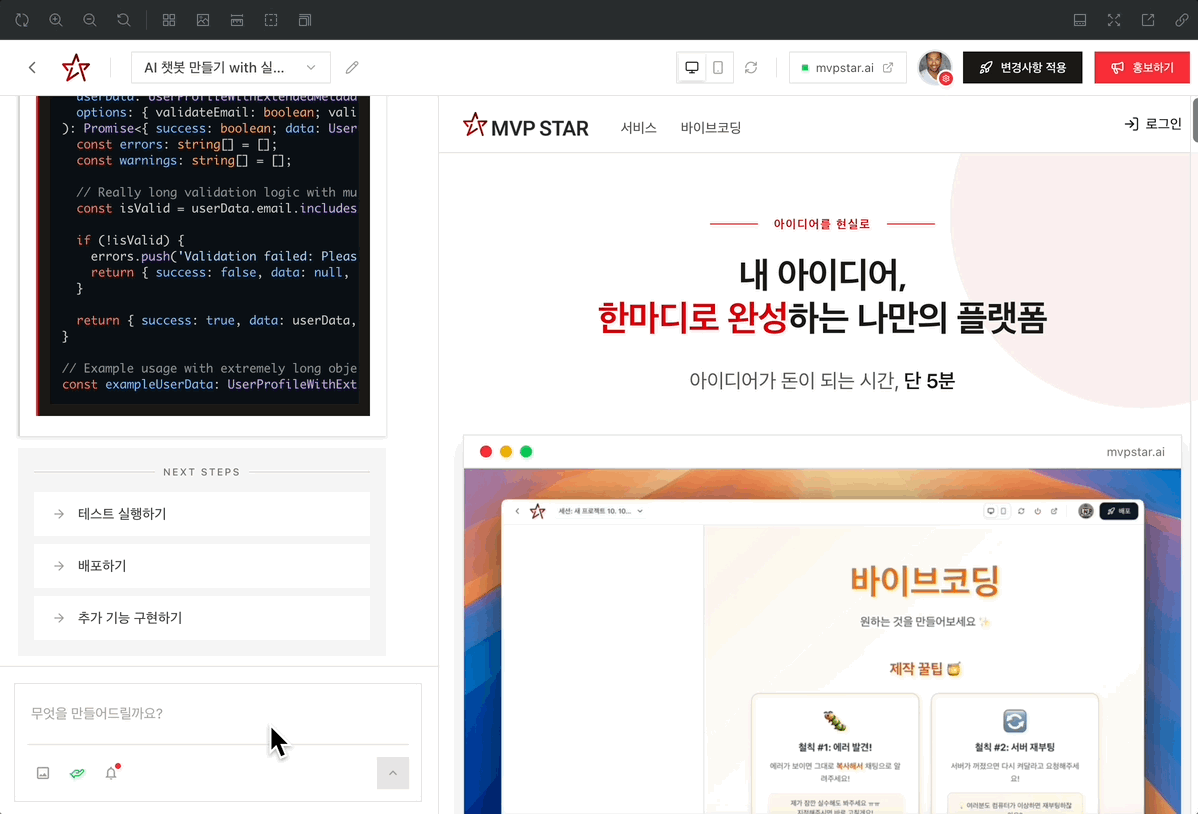Enter fullscreen preview mode
1198x814 pixels.
point(1114,19)
